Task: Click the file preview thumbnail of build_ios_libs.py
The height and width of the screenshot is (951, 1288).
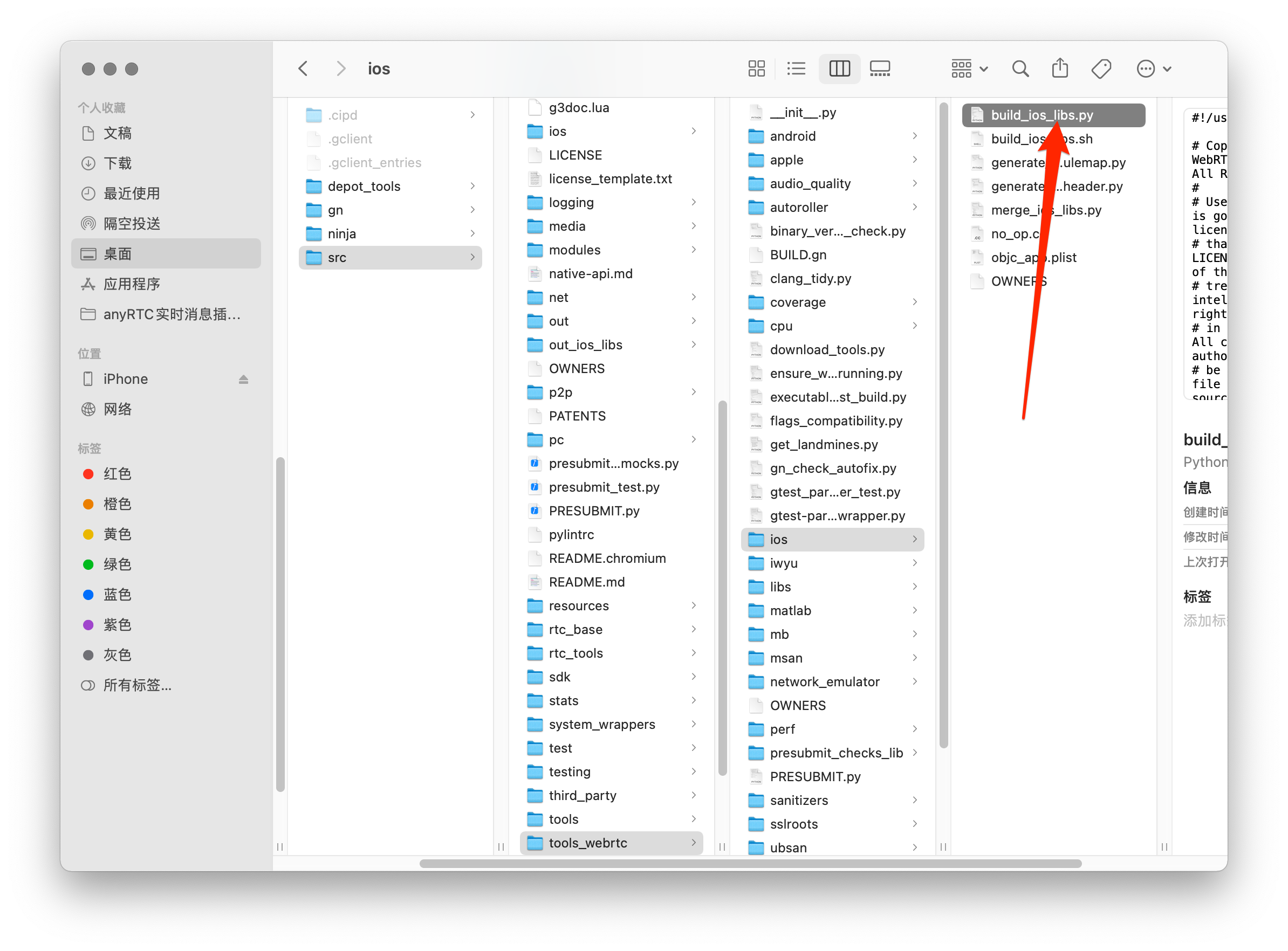Action: (x=1205, y=253)
